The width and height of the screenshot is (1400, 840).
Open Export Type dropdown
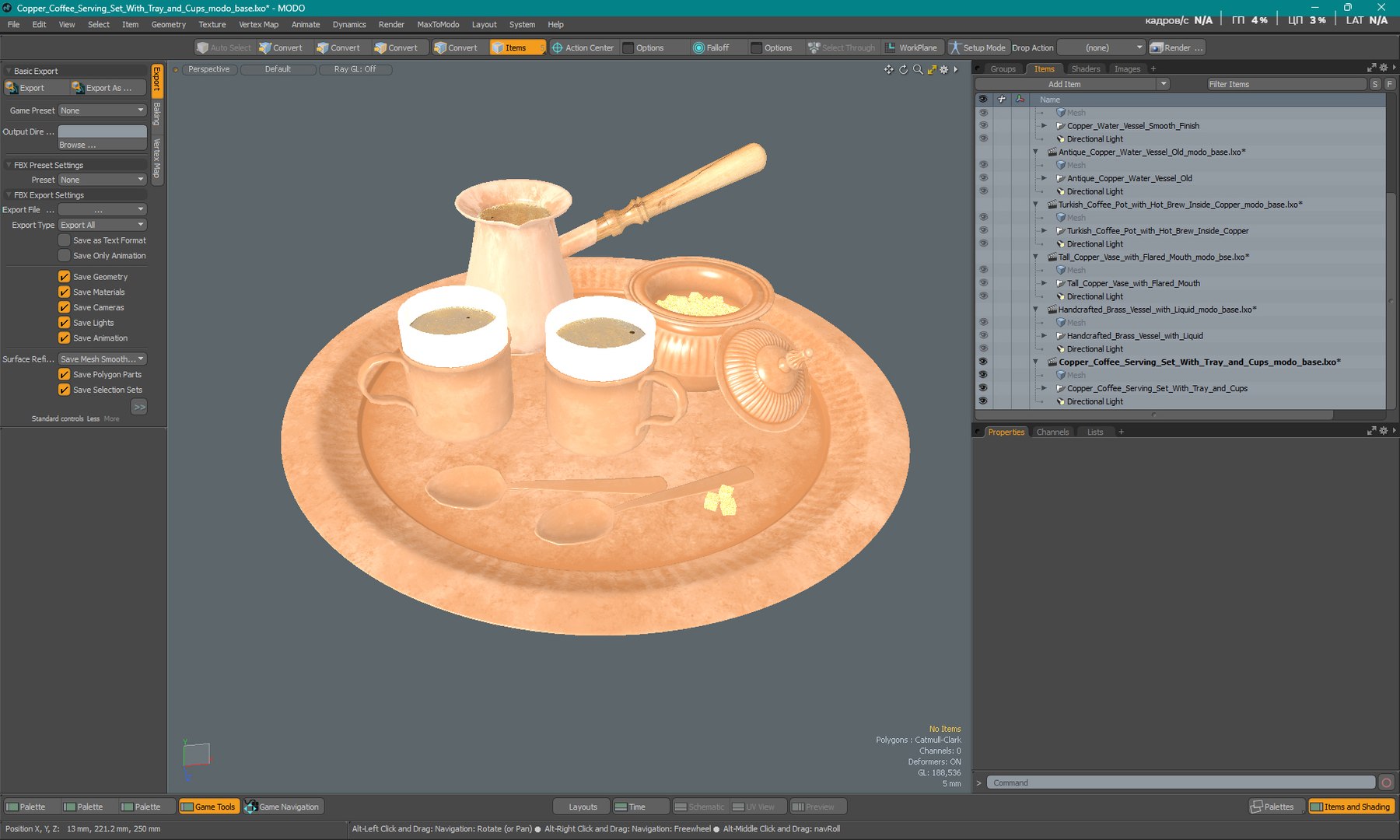[102, 225]
